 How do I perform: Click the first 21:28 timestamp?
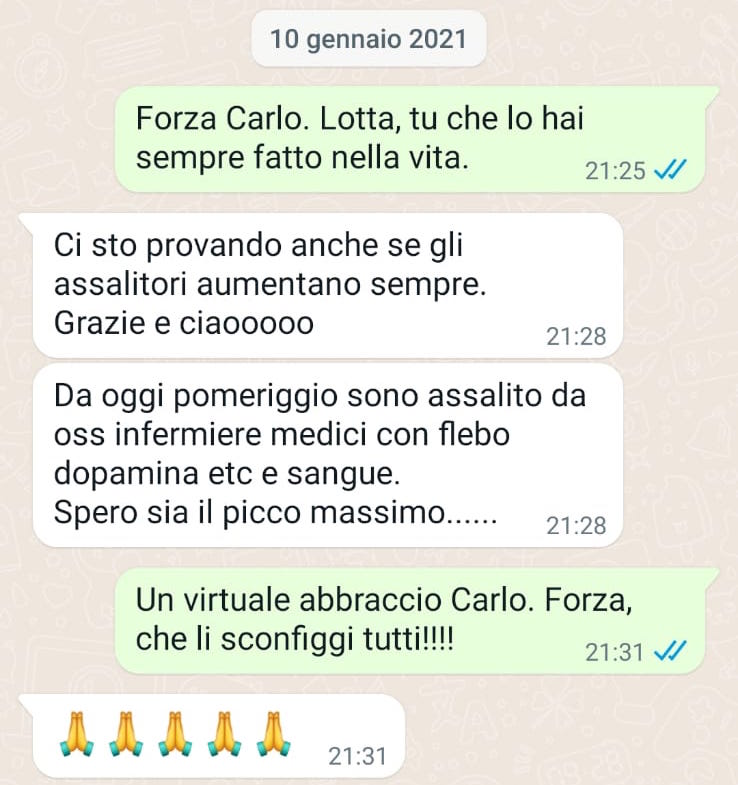[x=576, y=336]
